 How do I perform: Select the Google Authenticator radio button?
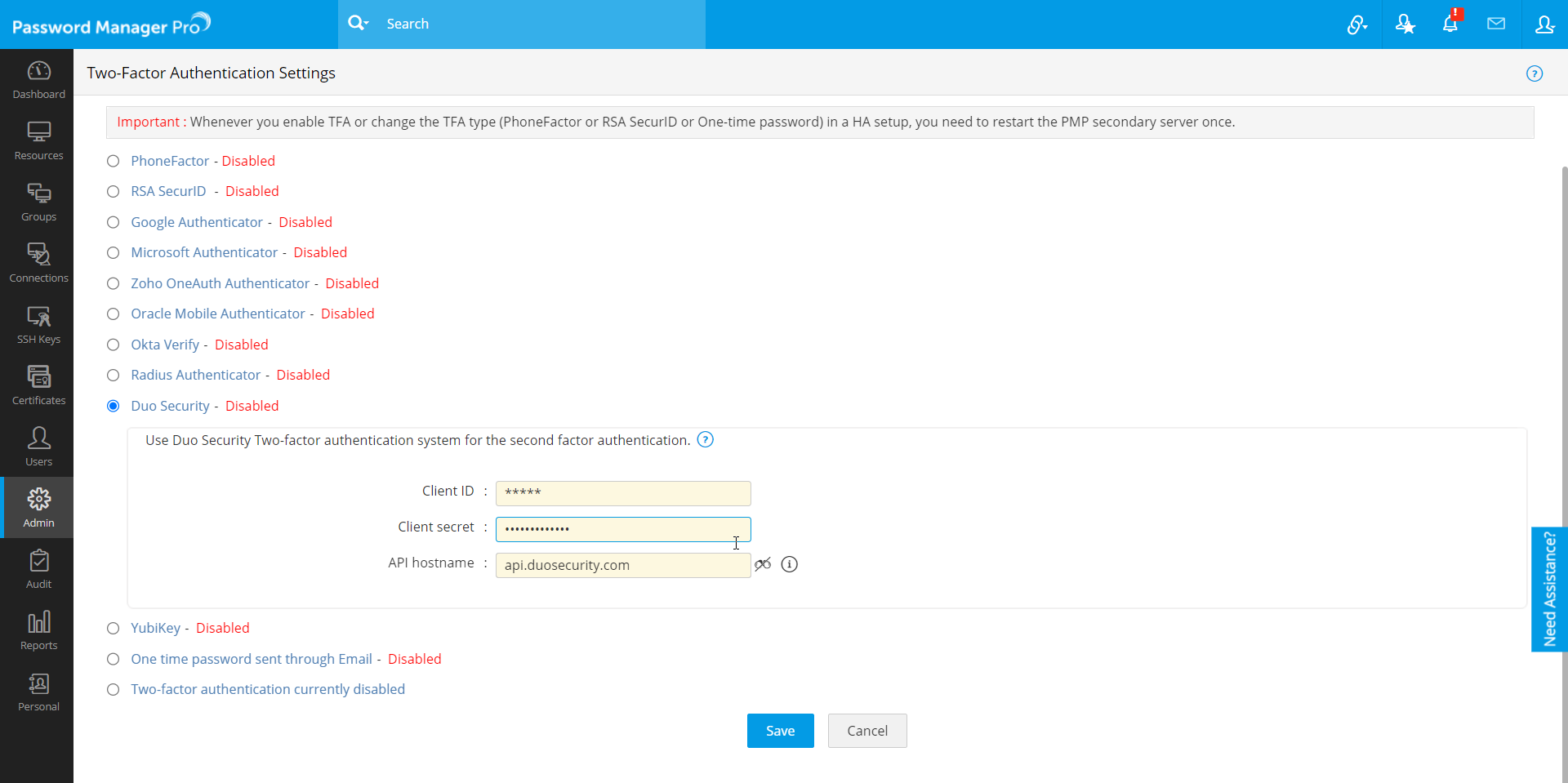click(x=114, y=223)
